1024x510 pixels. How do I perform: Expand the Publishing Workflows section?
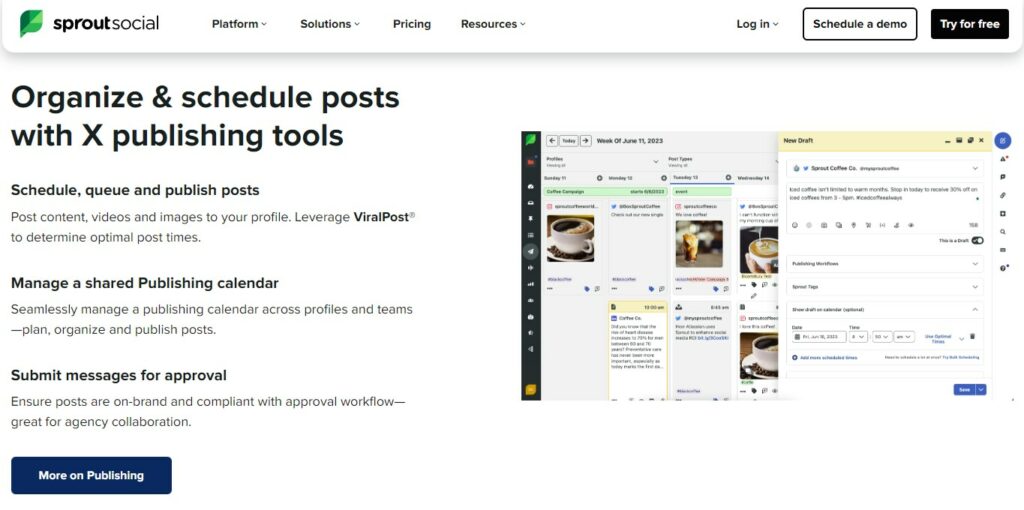point(885,264)
